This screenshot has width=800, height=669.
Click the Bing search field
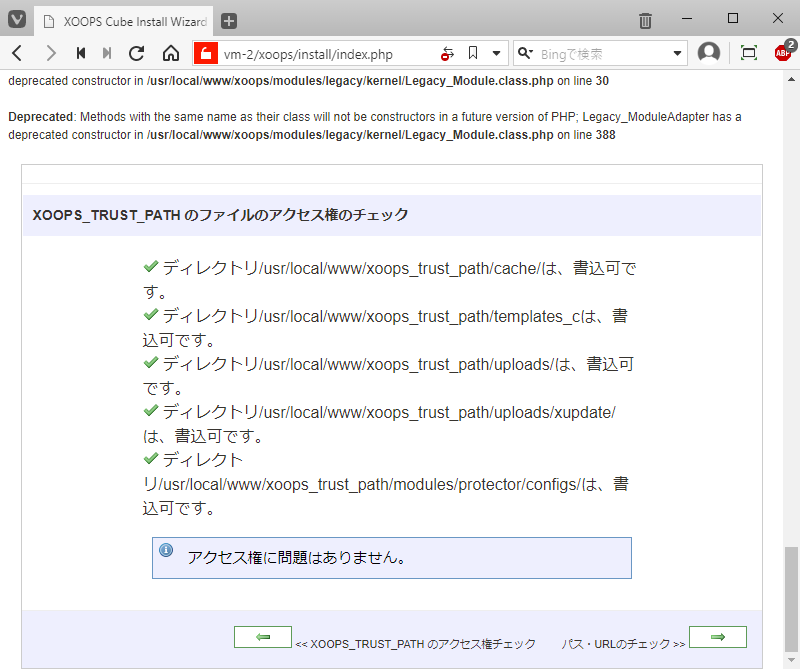pos(603,54)
